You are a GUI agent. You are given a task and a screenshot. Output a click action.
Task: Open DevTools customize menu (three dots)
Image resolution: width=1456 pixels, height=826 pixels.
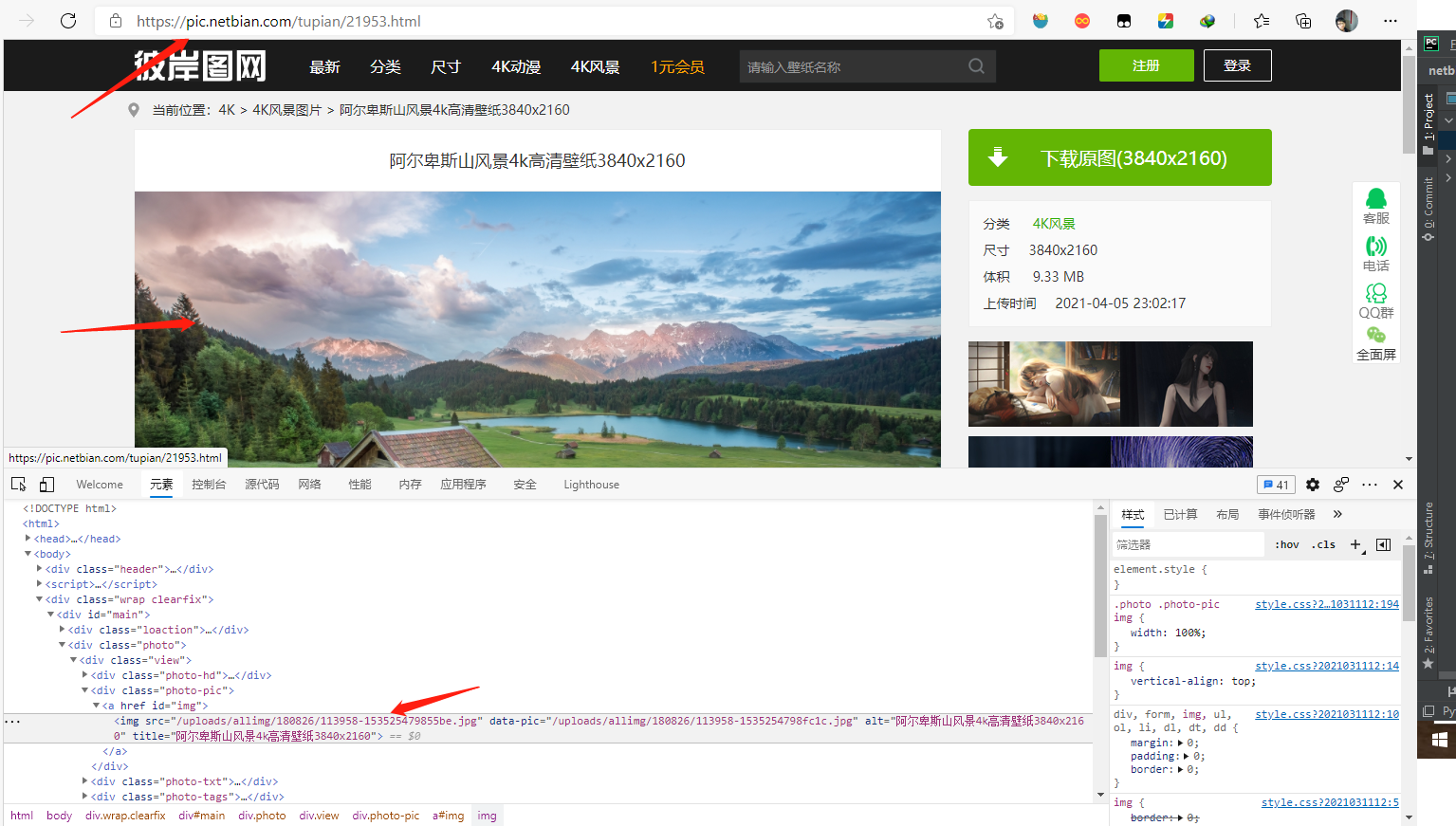(x=1370, y=485)
